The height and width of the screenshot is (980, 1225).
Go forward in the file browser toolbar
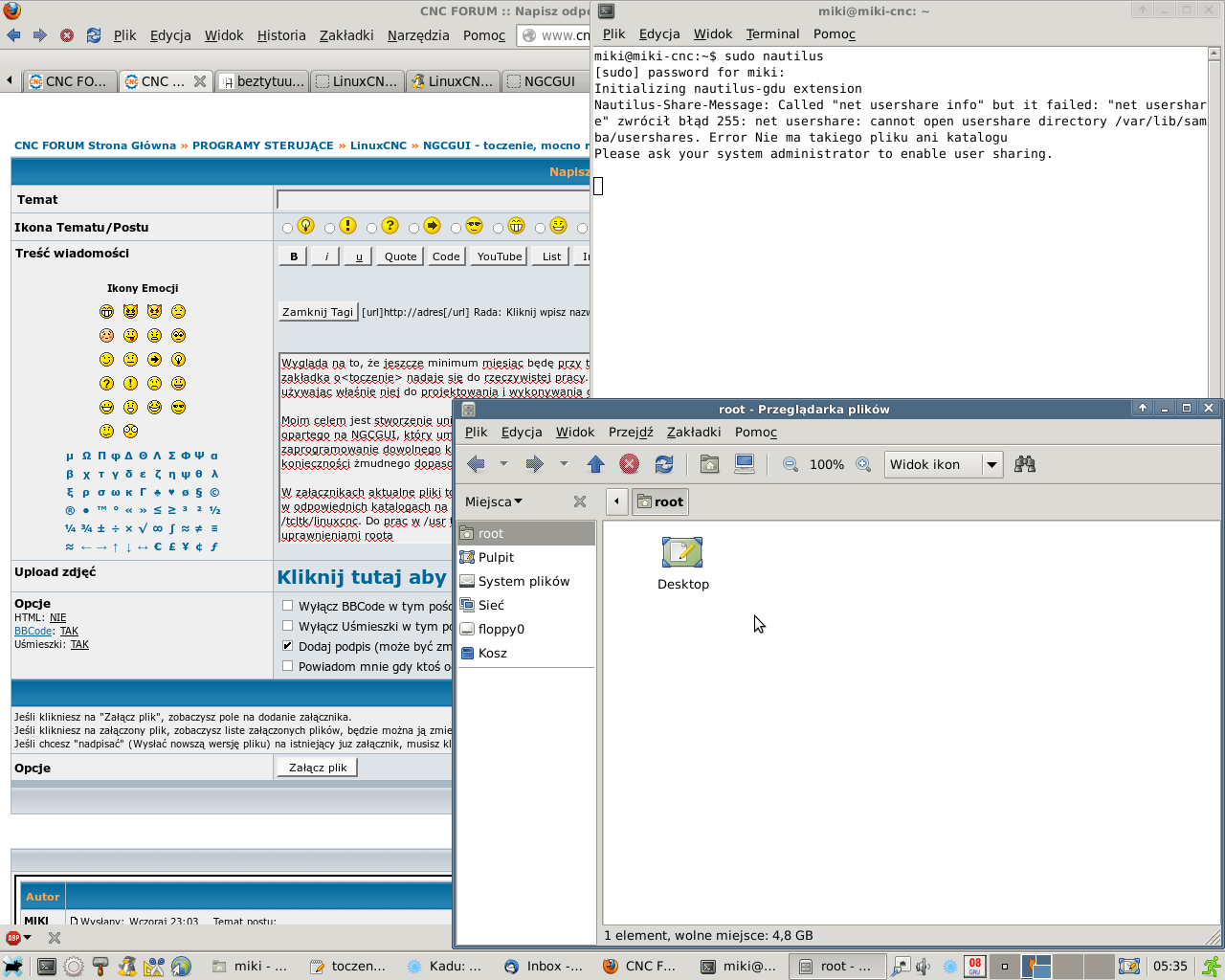pyautogui.click(x=534, y=464)
